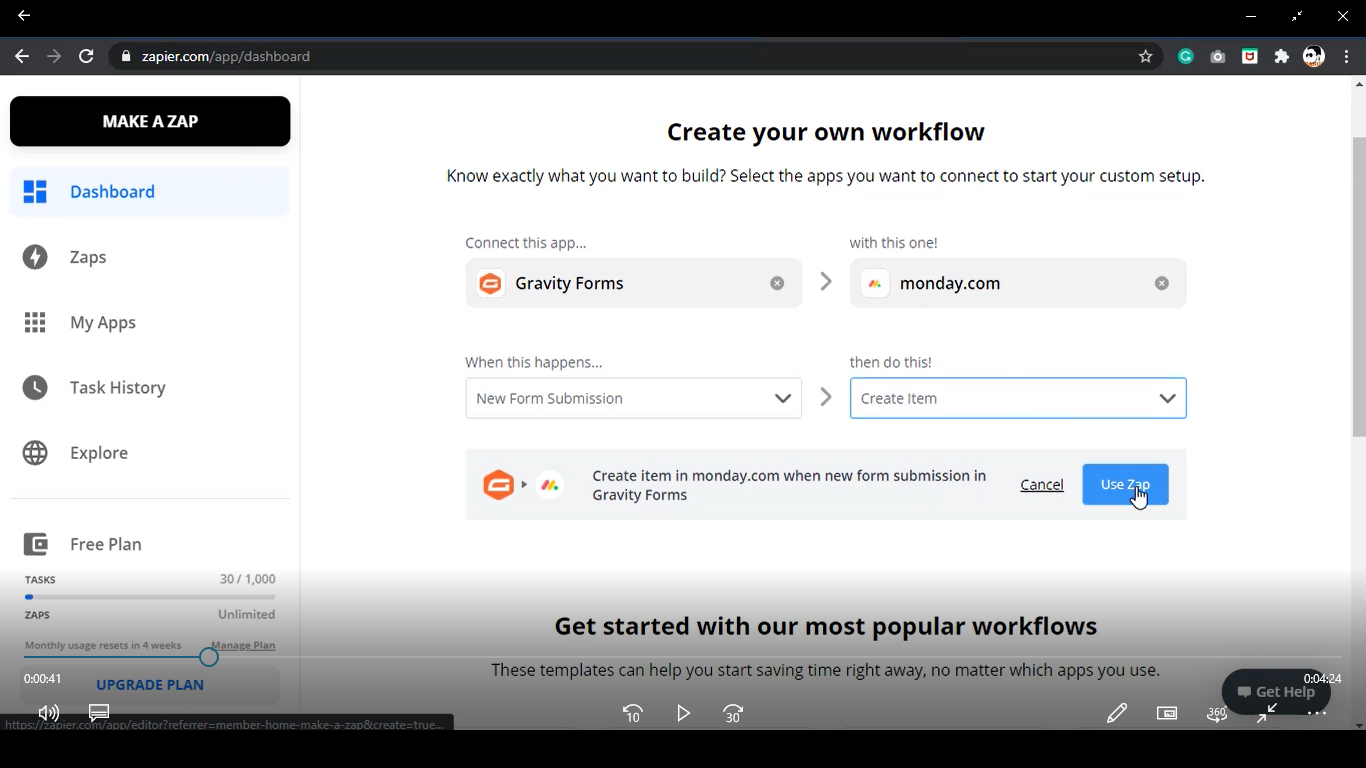Click the camera screenshot extension icon
Image resolution: width=1366 pixels, height=768 pixels.
tap(1218, 57)
